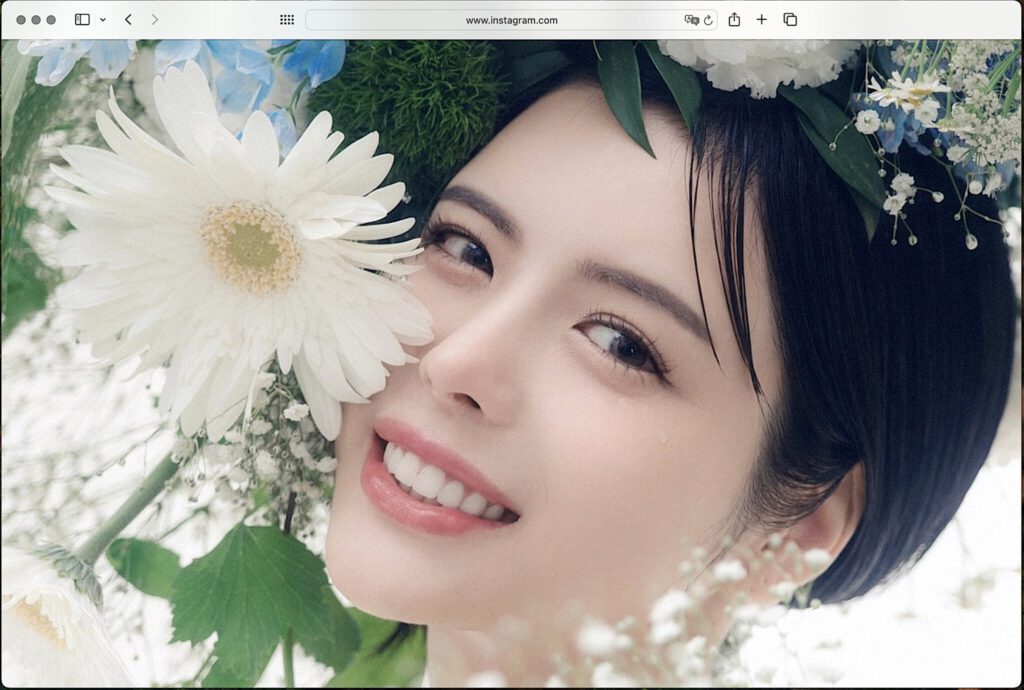Show the tab overview
The image size is (1024, 690).
point(790,20)
